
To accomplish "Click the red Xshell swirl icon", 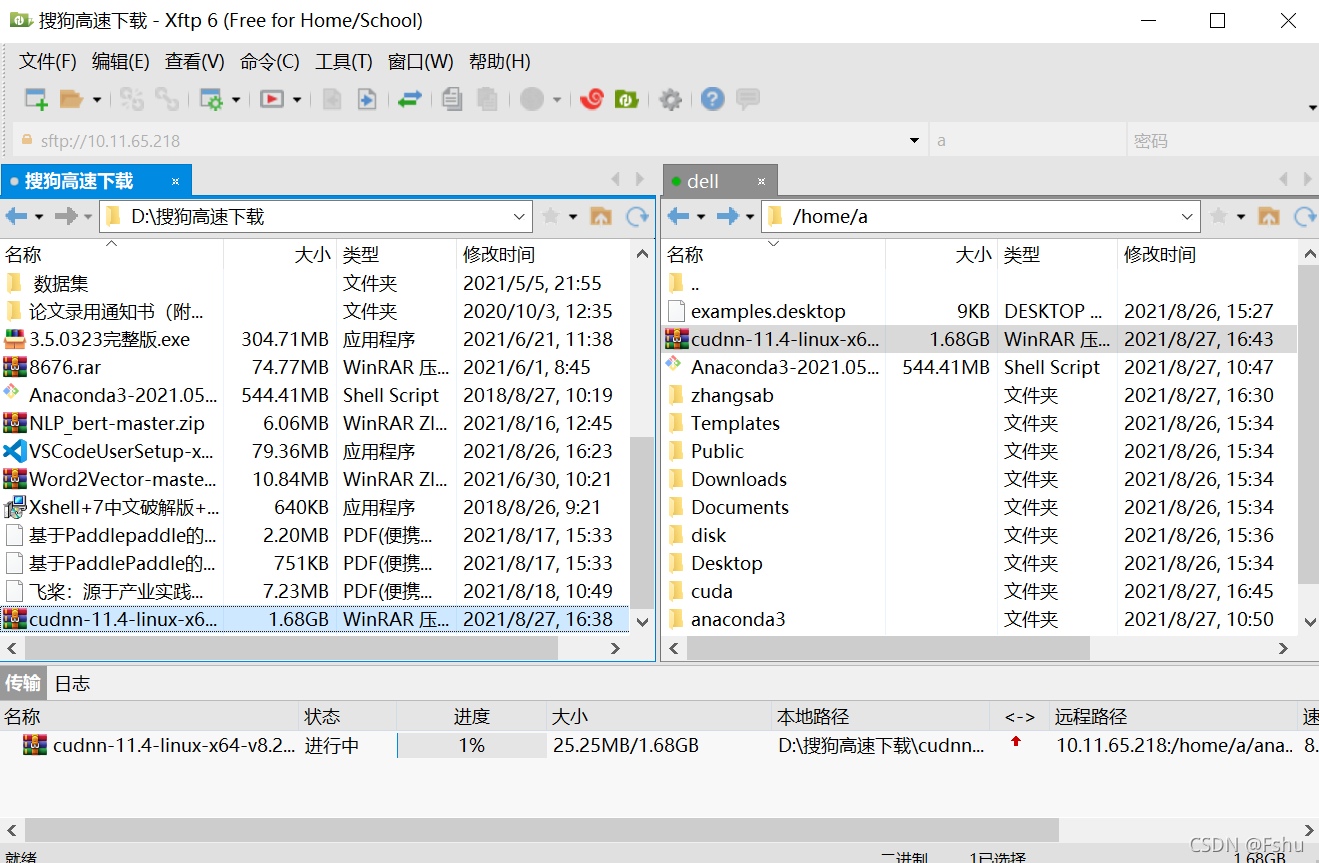I will (x=592, y=99).
